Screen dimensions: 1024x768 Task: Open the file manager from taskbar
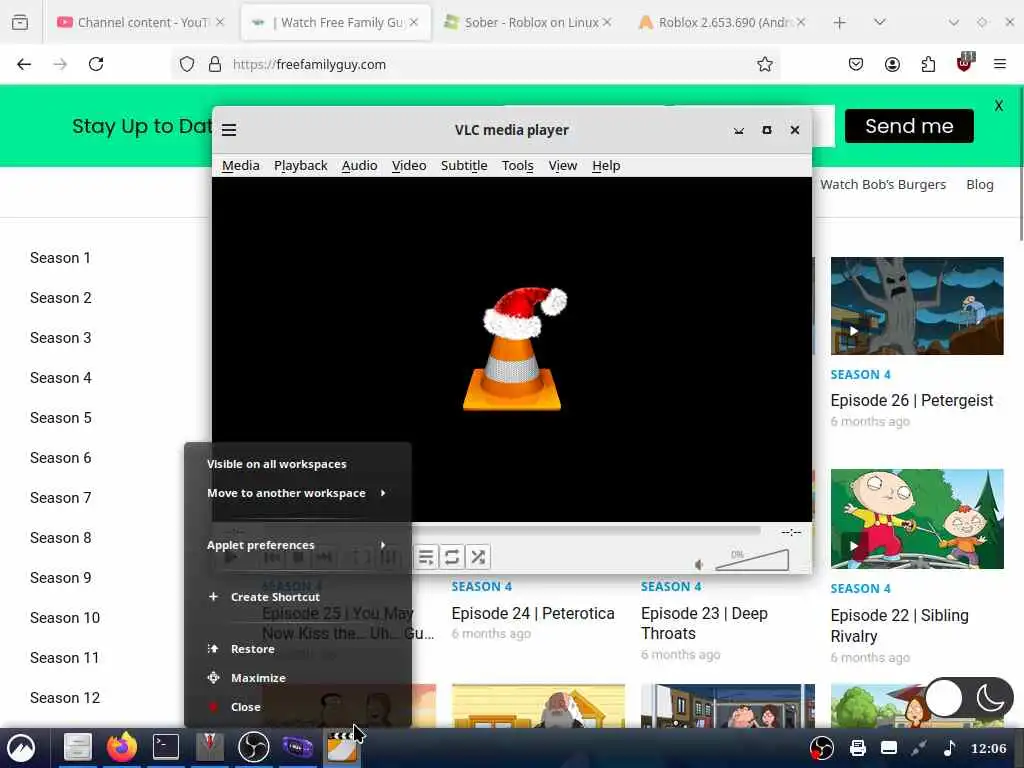[77, 747]
